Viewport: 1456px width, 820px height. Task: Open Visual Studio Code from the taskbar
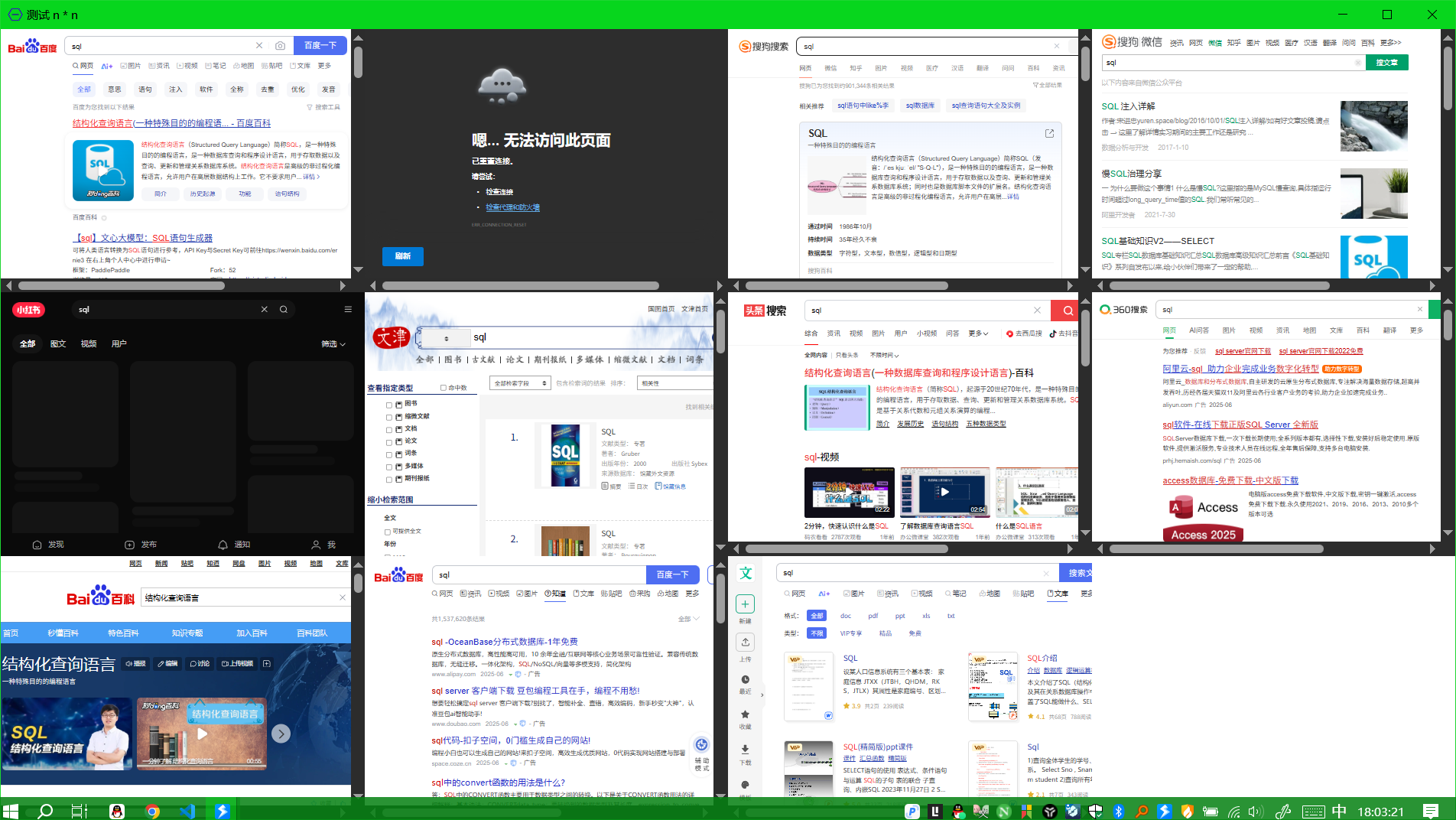click(187, 812)
